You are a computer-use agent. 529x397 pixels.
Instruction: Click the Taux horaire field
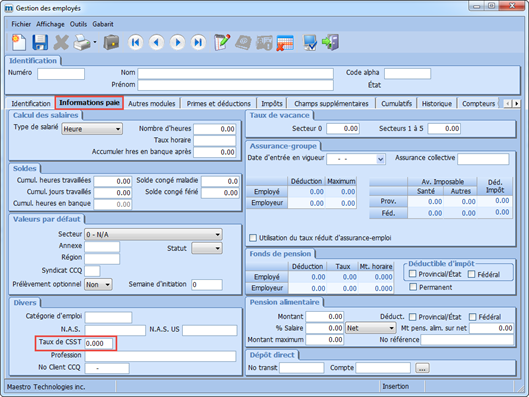(215, 140)
